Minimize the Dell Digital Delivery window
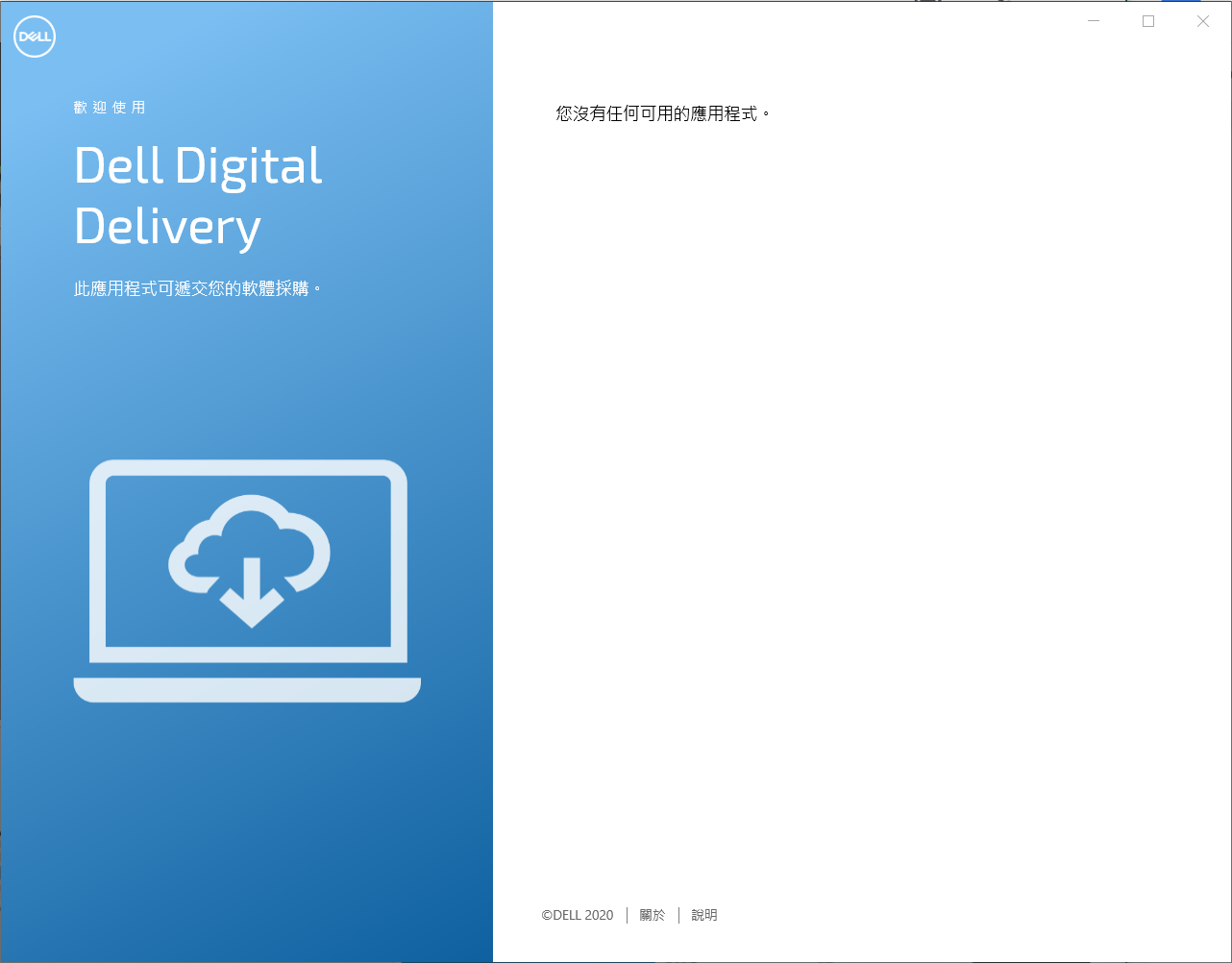Screen dimensions: 1232x963 (1094, 21)
